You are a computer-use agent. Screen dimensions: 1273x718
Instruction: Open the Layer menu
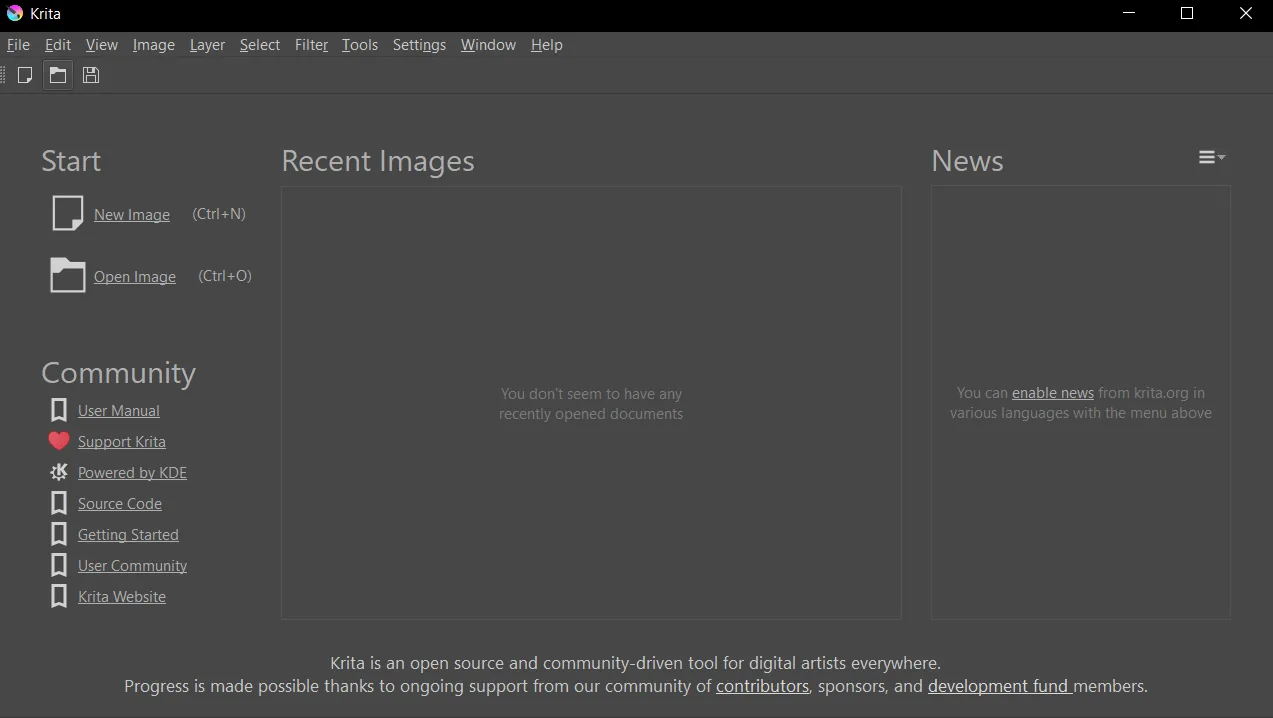(x=207, y=45)
